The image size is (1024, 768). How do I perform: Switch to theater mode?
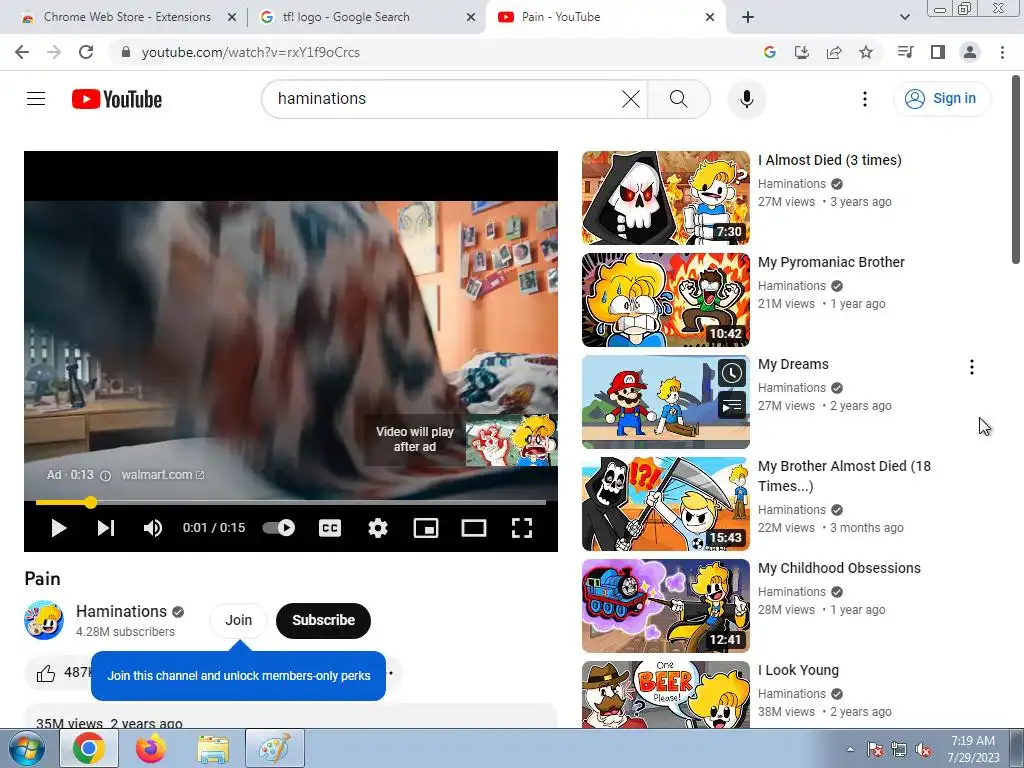point(473,528)
